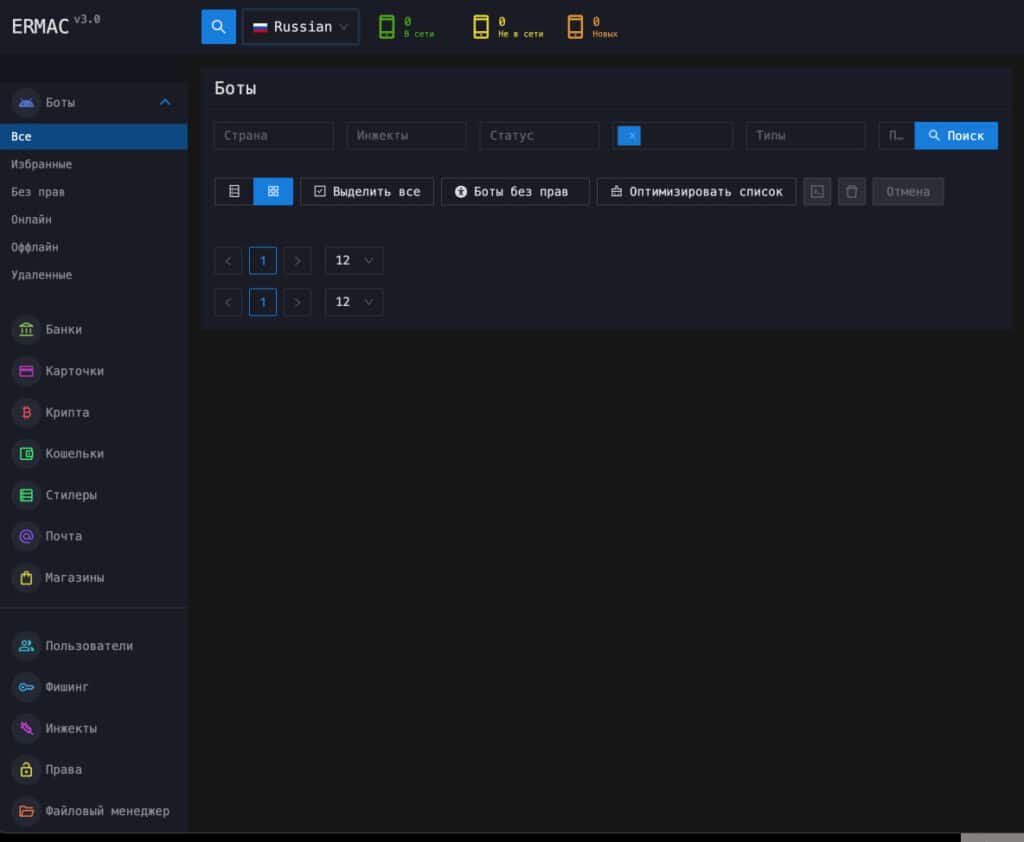The height and width of the screenshot is (842, 1024).
Task: Switch bots to list view layout
Action: click(234, 191)
